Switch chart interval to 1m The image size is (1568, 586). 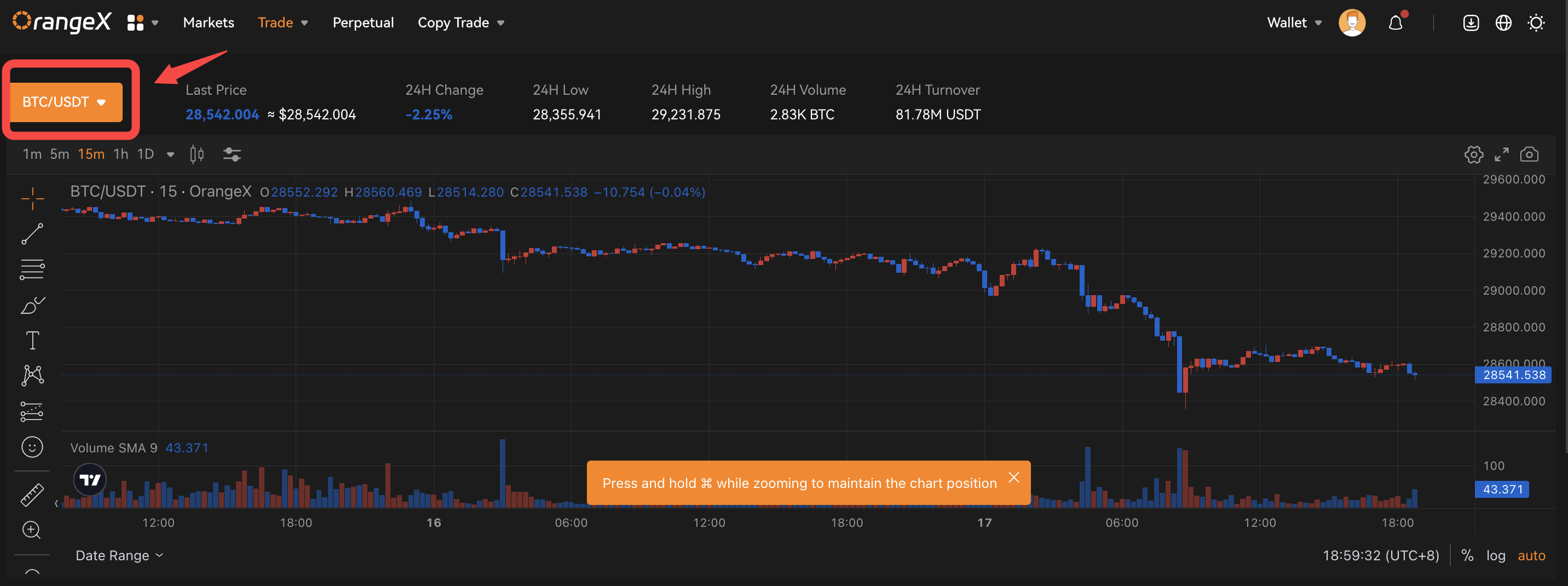tap(32, 154)
